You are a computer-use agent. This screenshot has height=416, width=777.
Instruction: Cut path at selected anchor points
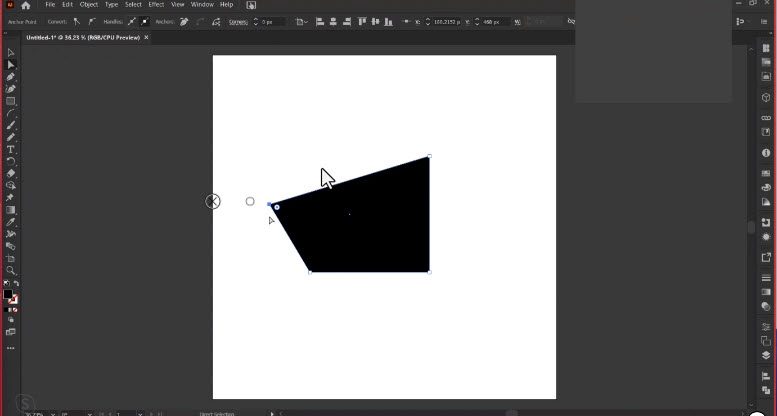click(216, 21)
